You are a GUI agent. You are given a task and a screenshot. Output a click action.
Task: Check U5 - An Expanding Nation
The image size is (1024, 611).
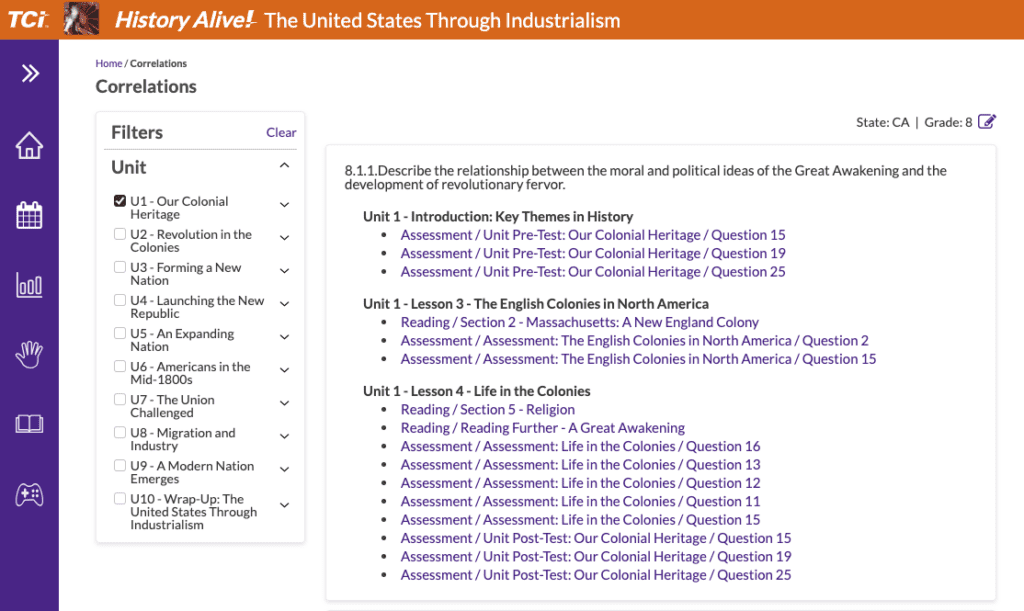point(120,333)
